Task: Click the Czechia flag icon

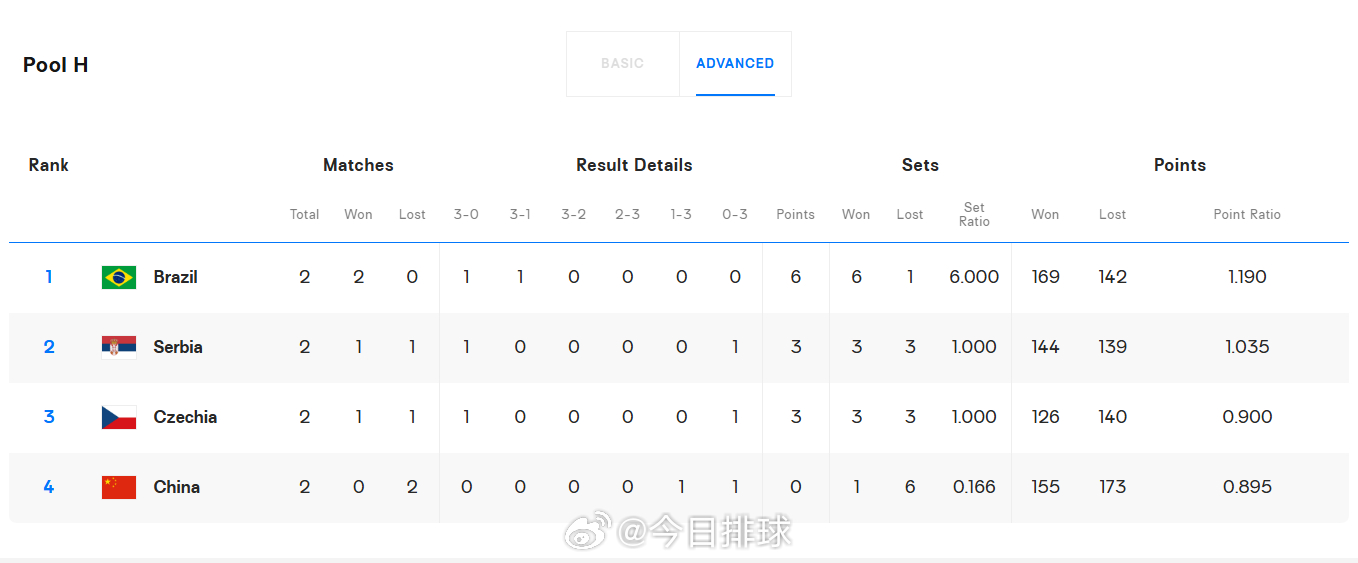Action: pyautogui.click(x=119, y=417)
